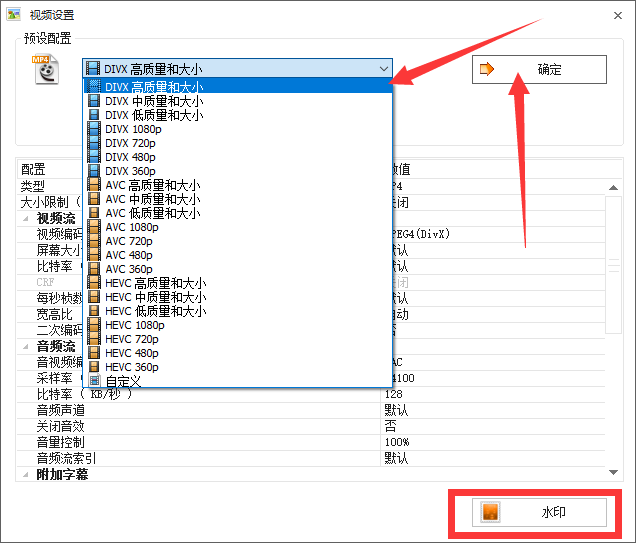The image size is (636, 543).
Task: Click the 类型 row label
Action: tap(32, 187)
